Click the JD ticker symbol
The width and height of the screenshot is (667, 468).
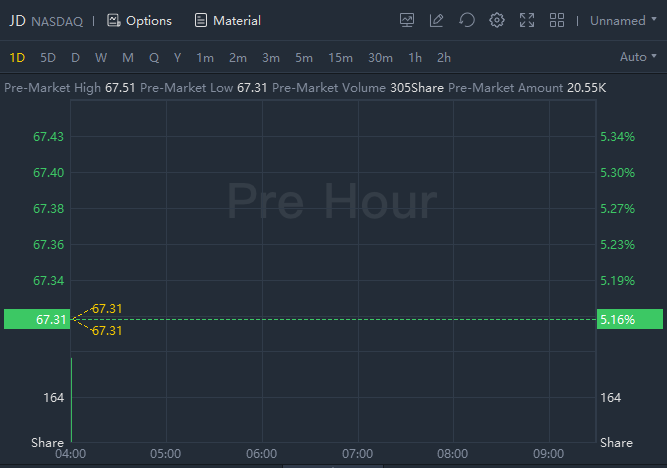pos(17,20)
